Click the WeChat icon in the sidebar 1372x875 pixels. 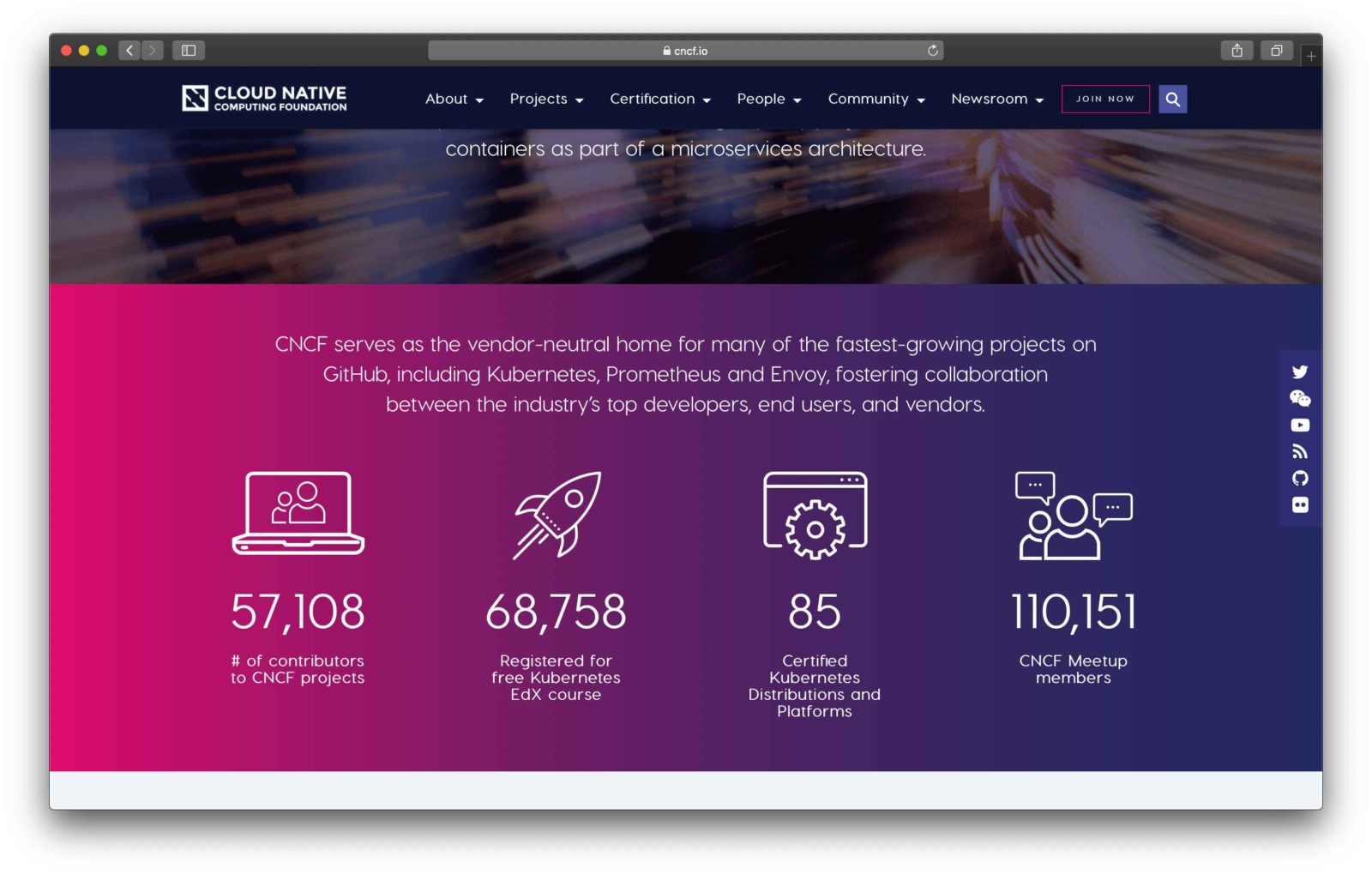coord(1300,399)
